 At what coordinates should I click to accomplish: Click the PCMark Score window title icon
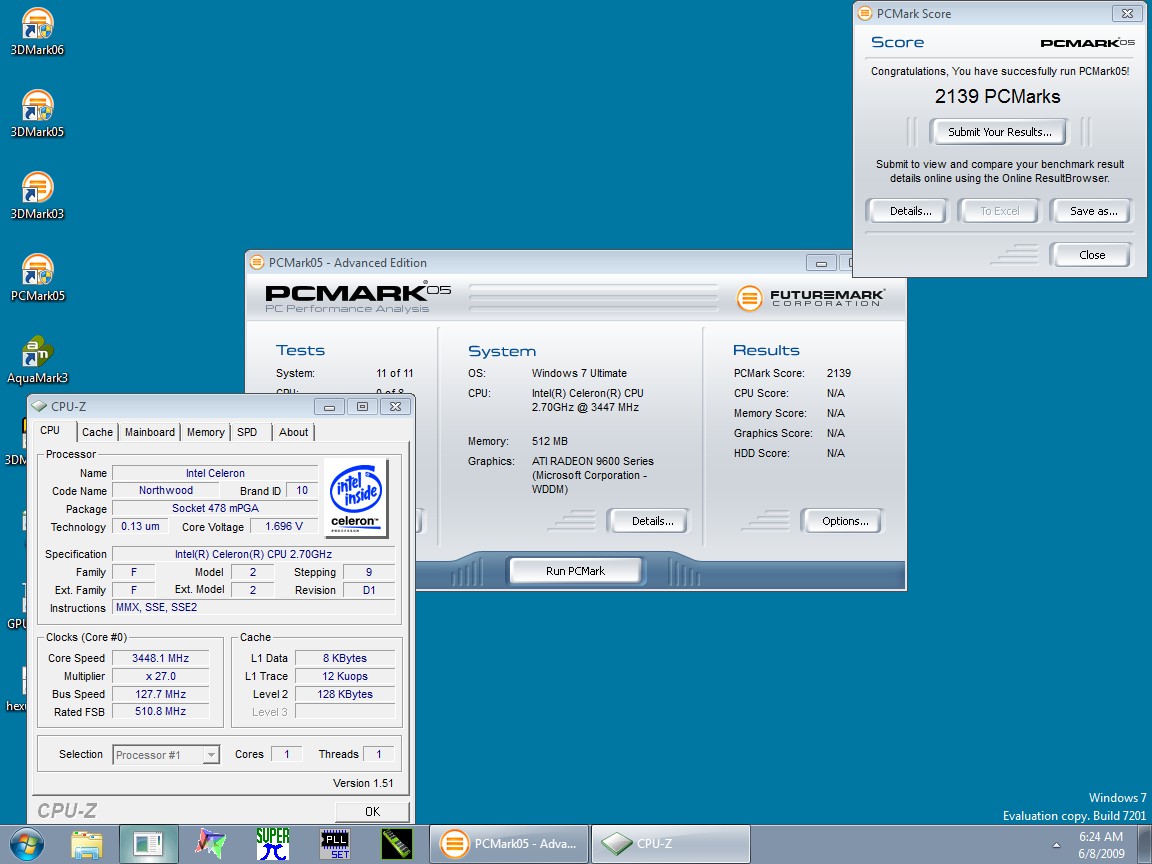tap(865, 13)
